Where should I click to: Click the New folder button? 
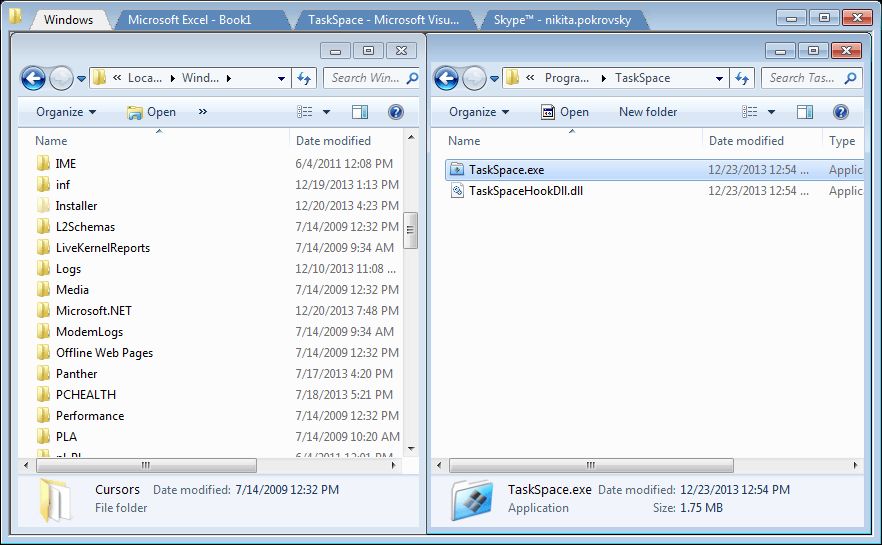pos(648,112)
